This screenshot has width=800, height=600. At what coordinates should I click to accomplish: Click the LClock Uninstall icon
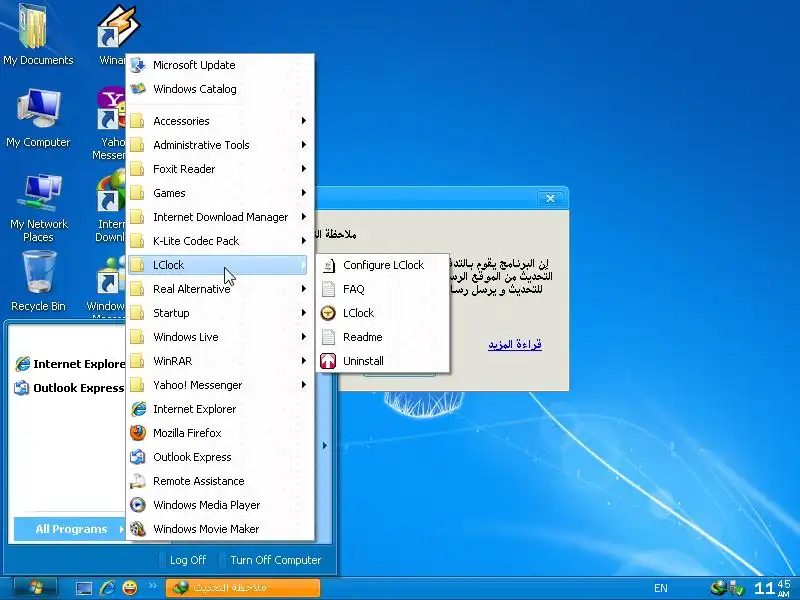point(328,361)
